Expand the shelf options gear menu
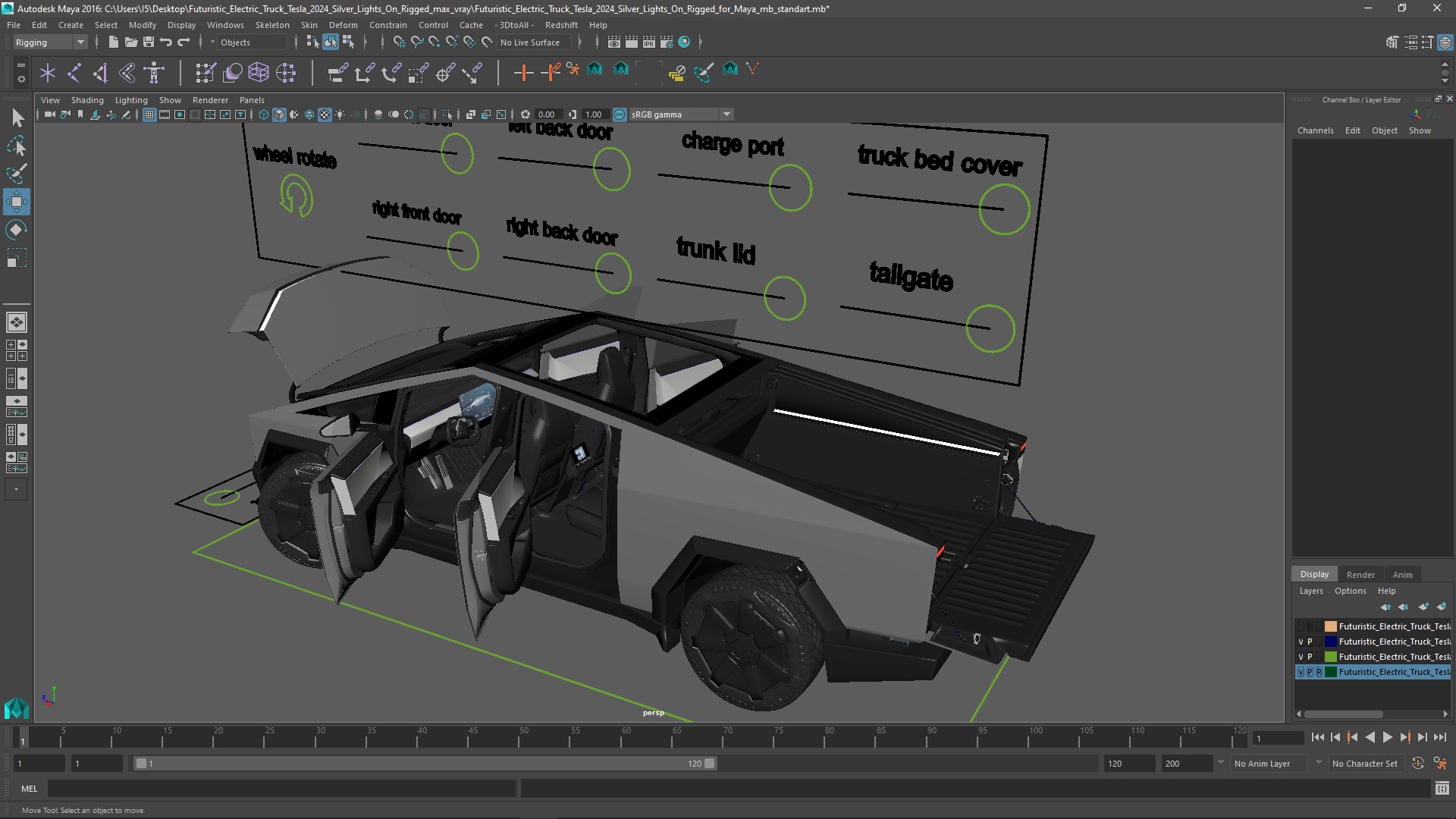 click(20, 78)
